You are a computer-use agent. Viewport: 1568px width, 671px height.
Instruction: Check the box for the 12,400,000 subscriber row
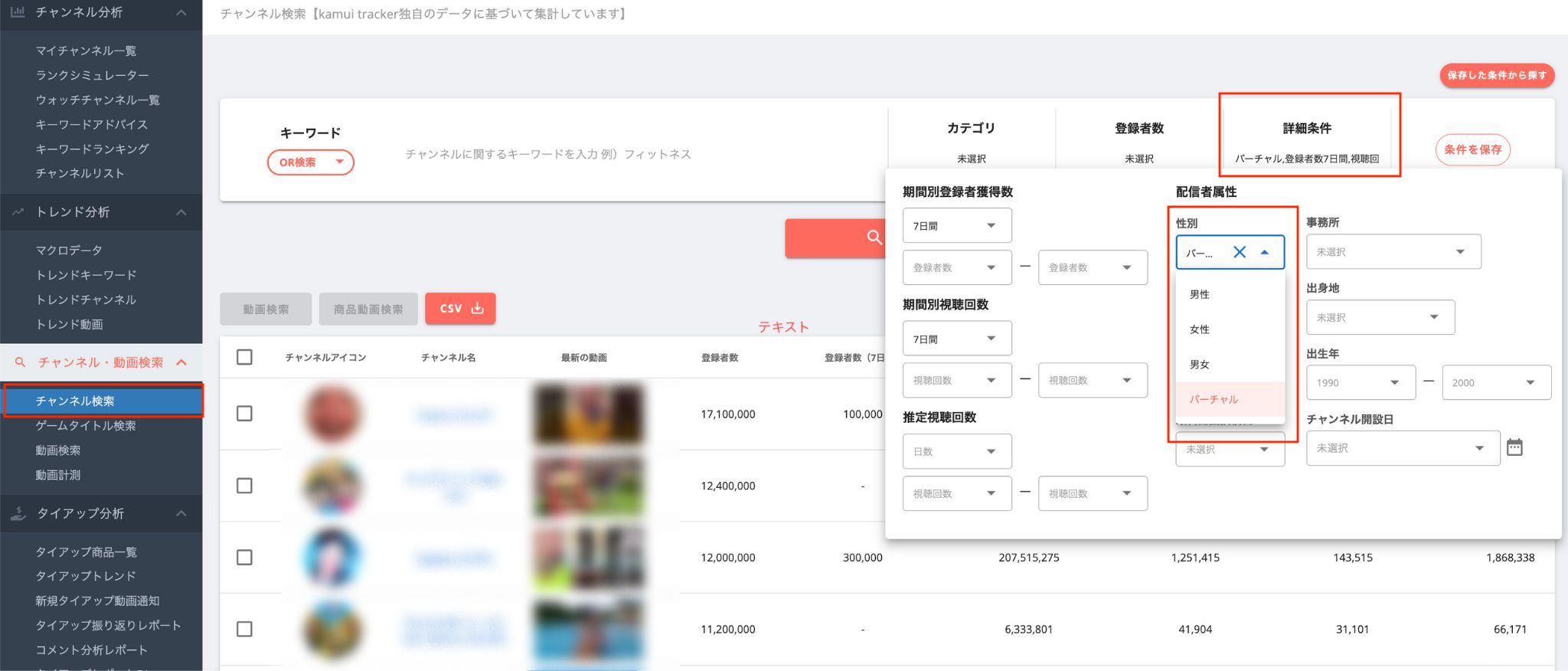point(244,486)
